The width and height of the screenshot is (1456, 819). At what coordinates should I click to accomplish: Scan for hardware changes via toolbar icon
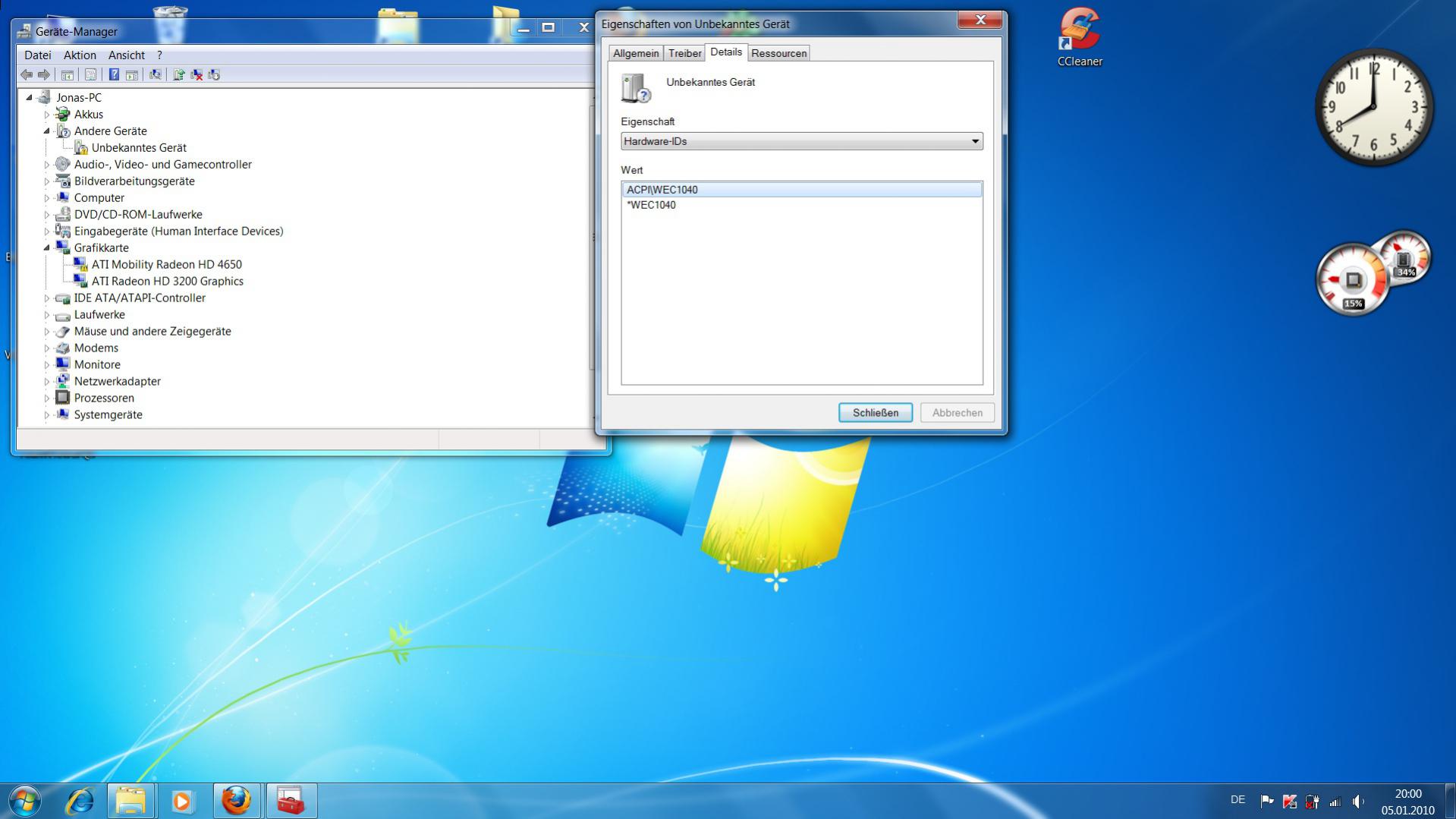(156, 74)
